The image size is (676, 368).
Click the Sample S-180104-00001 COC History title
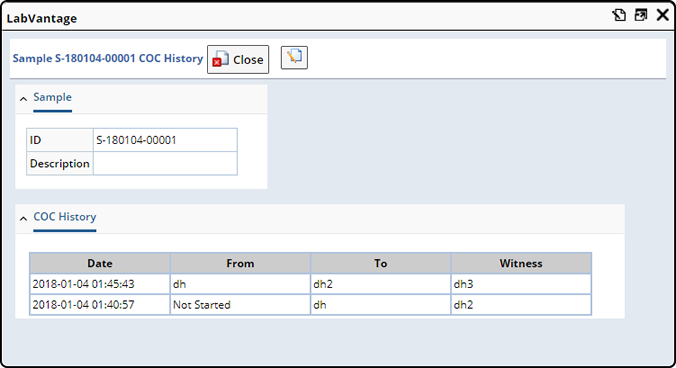(108, 58)
